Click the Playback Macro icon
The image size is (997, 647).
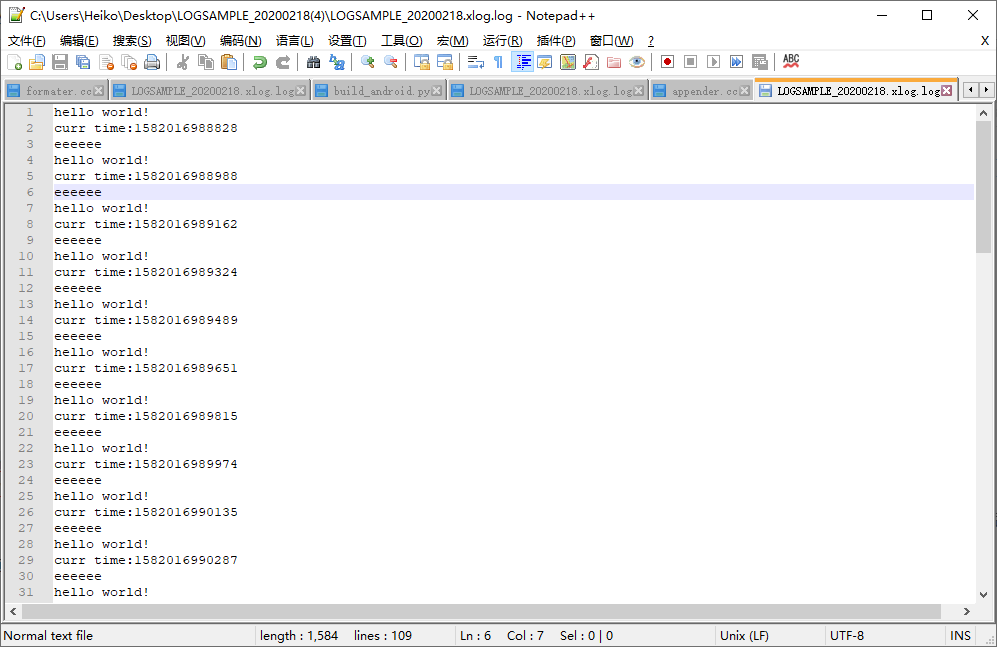pos(715,62)
